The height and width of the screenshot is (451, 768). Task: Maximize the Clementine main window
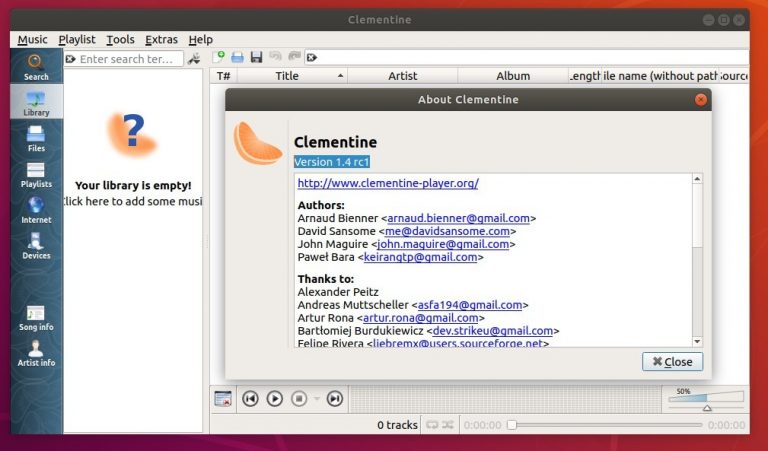pyautogui.click(x=723, y=20)
